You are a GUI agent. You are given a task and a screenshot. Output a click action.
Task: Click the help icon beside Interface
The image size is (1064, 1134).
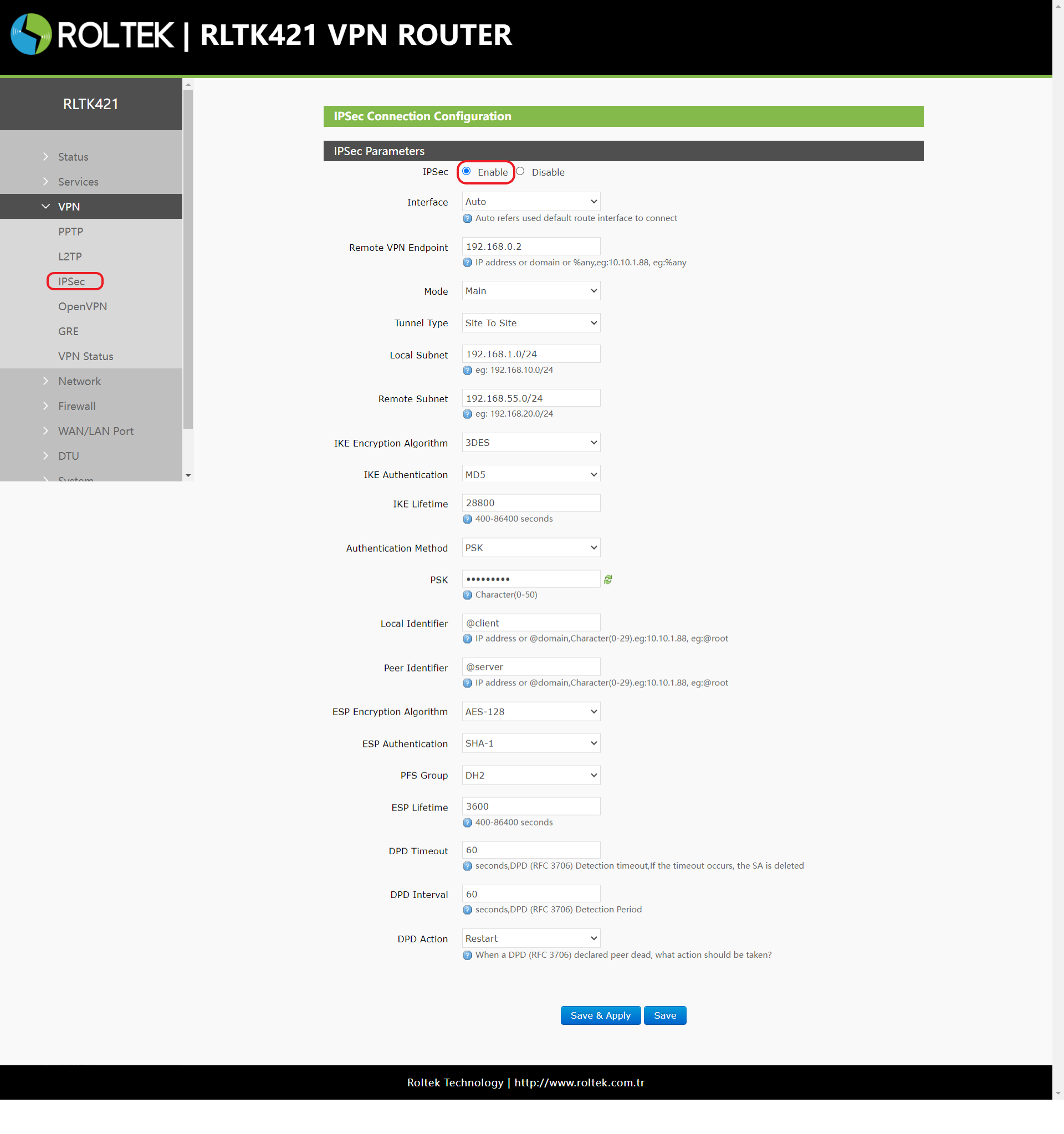pos(467,218)
